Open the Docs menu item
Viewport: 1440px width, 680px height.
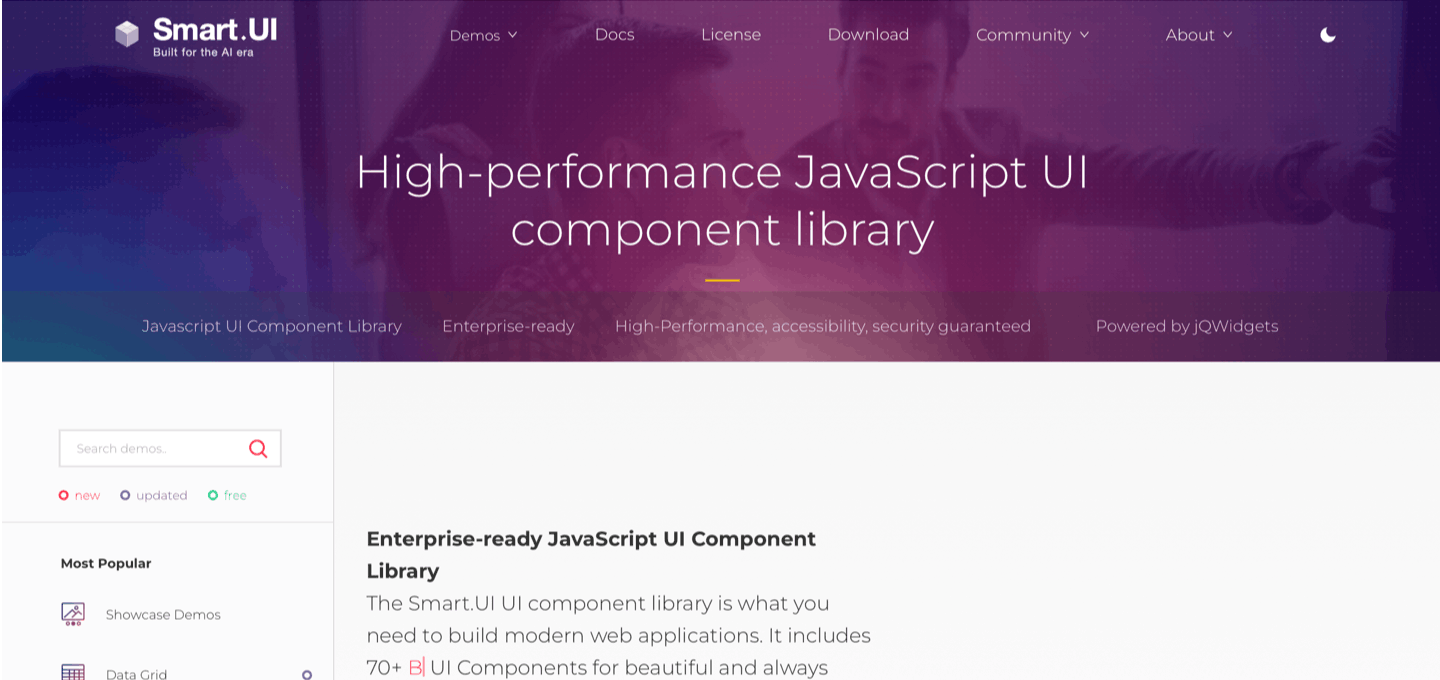pos(614,34)
